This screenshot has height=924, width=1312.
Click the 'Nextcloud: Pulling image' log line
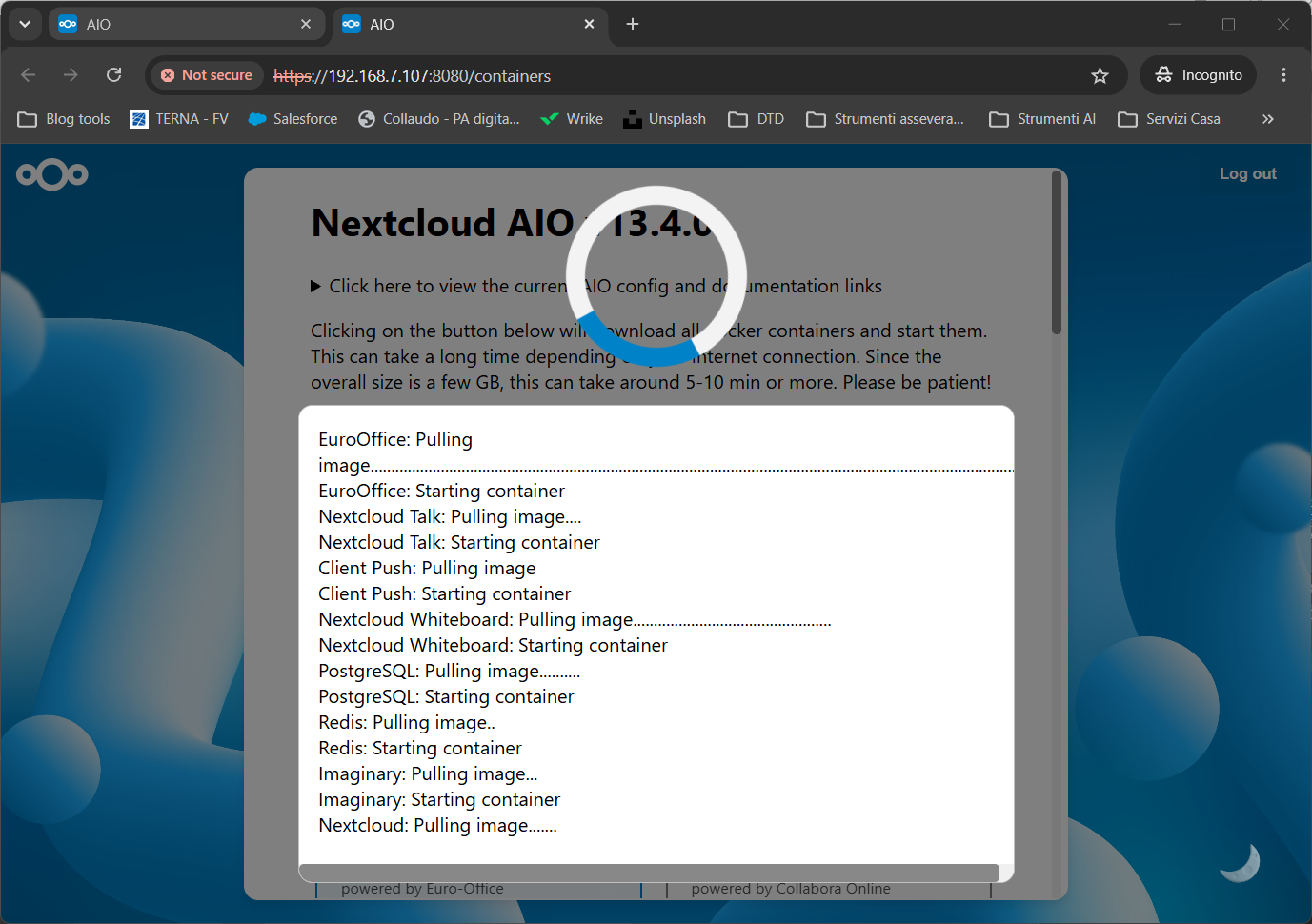437,825
